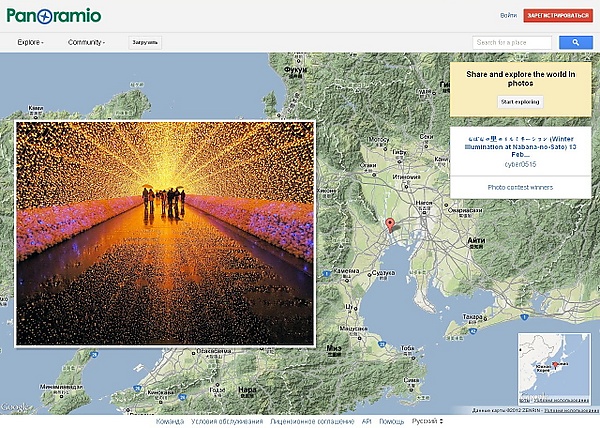
Task: Click the Search for a place field
Action: pyautogui.click(x=512, y=42)
